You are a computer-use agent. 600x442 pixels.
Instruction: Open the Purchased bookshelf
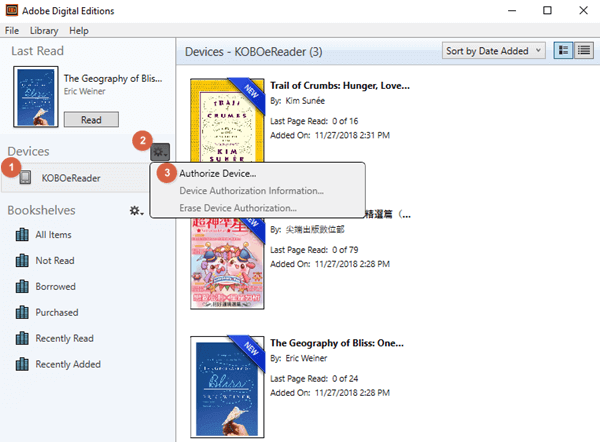tap(57, 313)
